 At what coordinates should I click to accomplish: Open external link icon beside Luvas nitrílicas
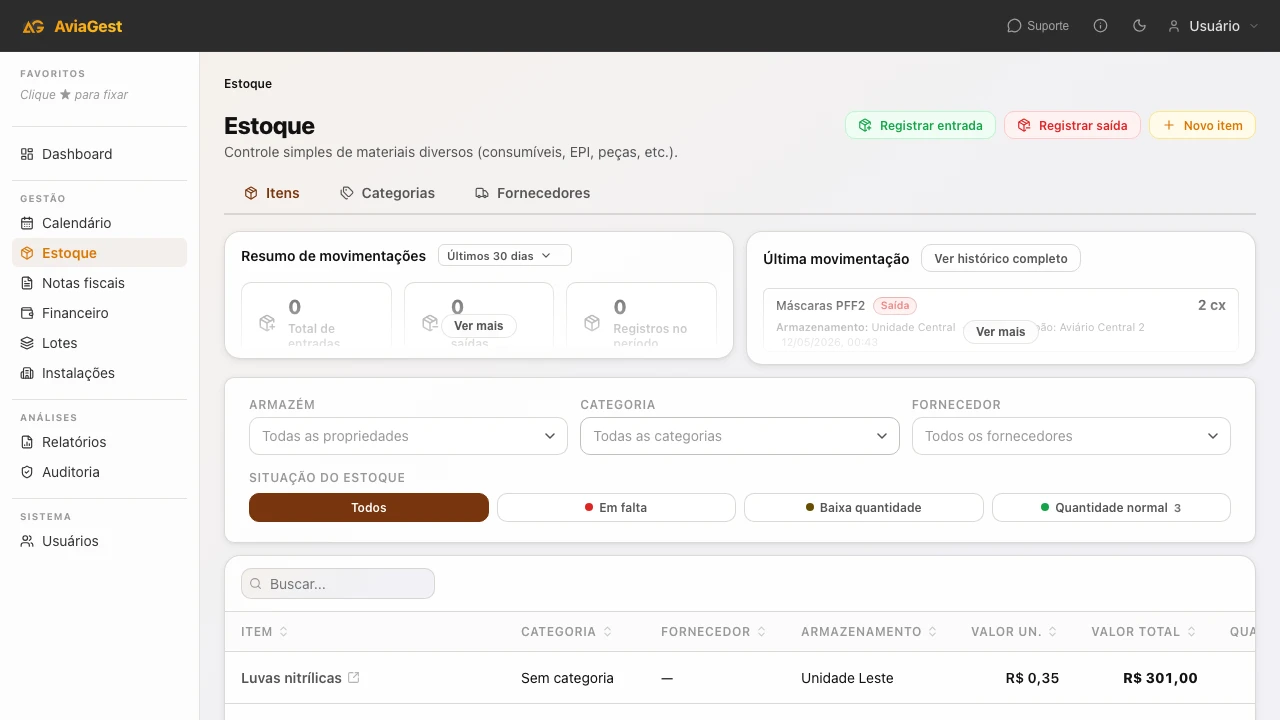(354, 678)
